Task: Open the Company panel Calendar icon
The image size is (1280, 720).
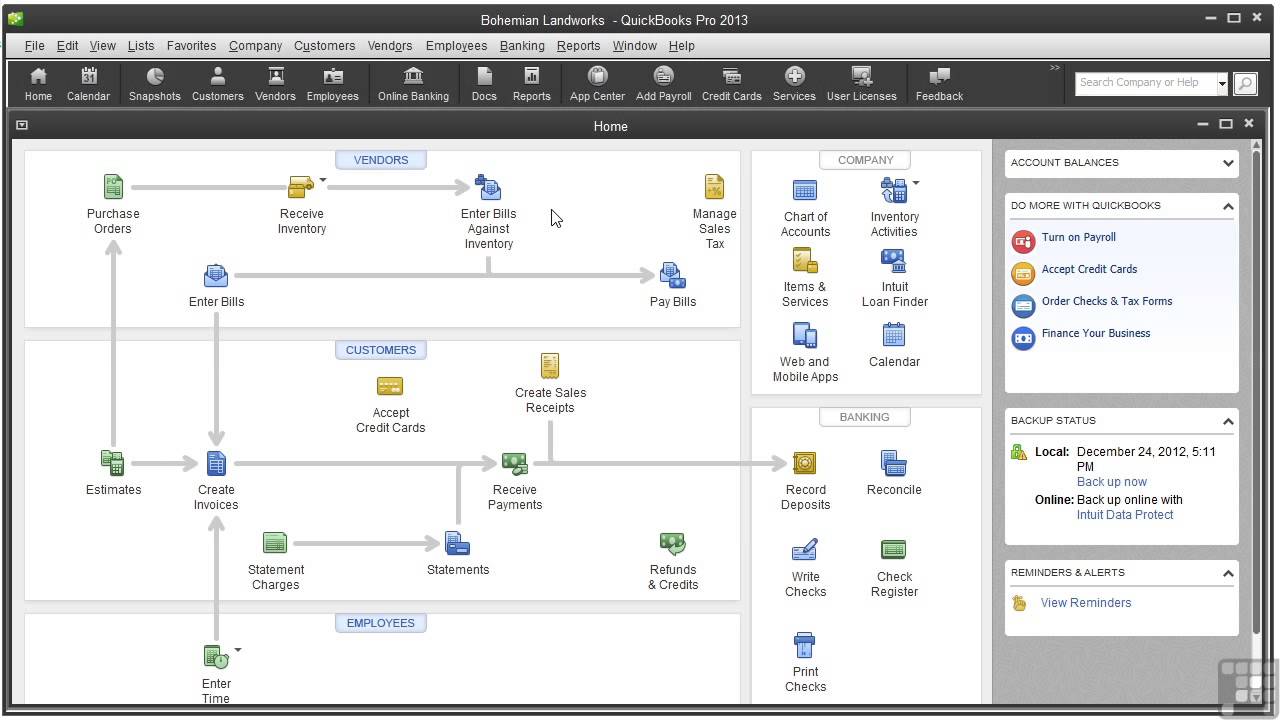Action: [893, 335]
